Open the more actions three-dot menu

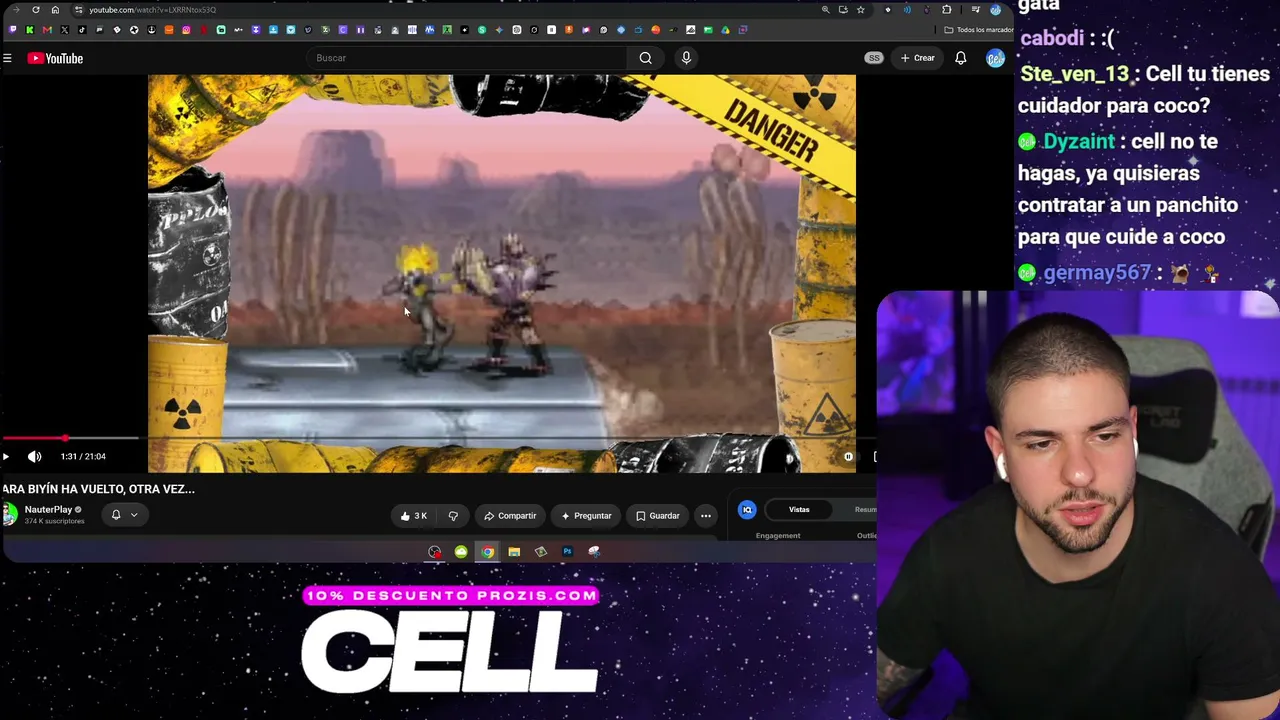coord(706,516)
